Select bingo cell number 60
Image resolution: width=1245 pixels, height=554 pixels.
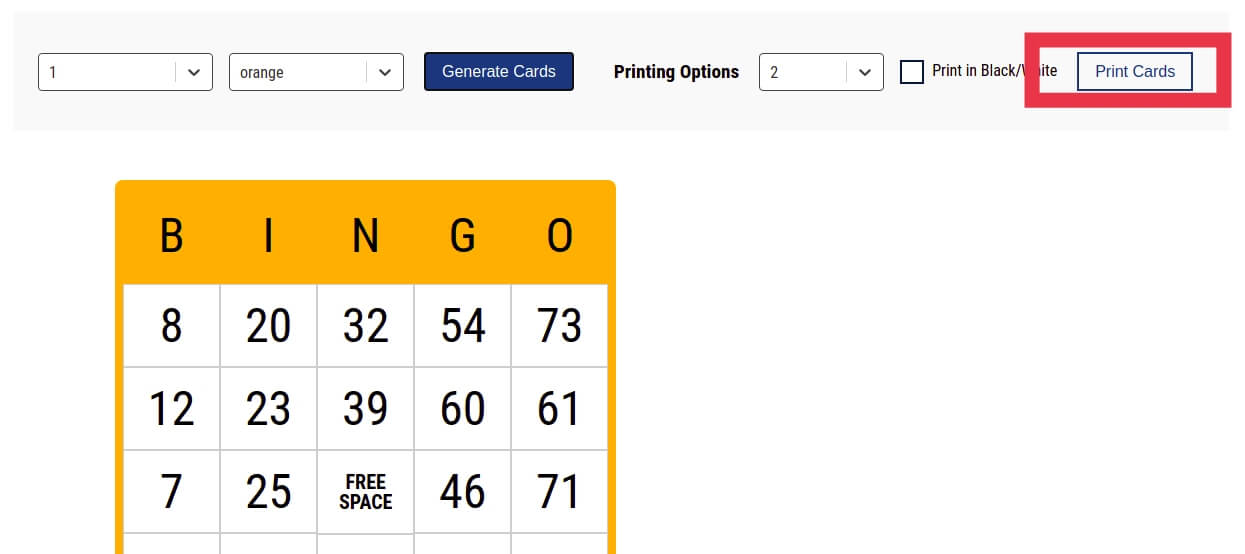(462, 409)
